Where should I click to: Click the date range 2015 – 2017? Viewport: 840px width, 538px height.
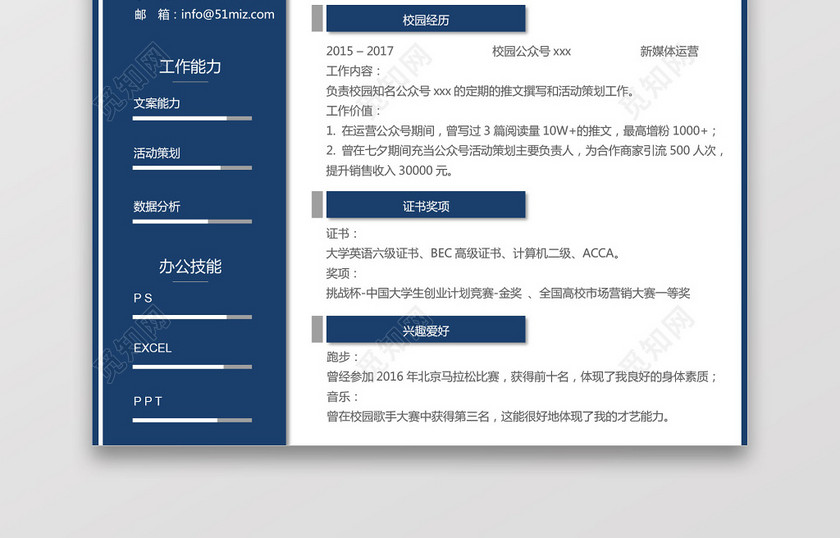point(359,51)
